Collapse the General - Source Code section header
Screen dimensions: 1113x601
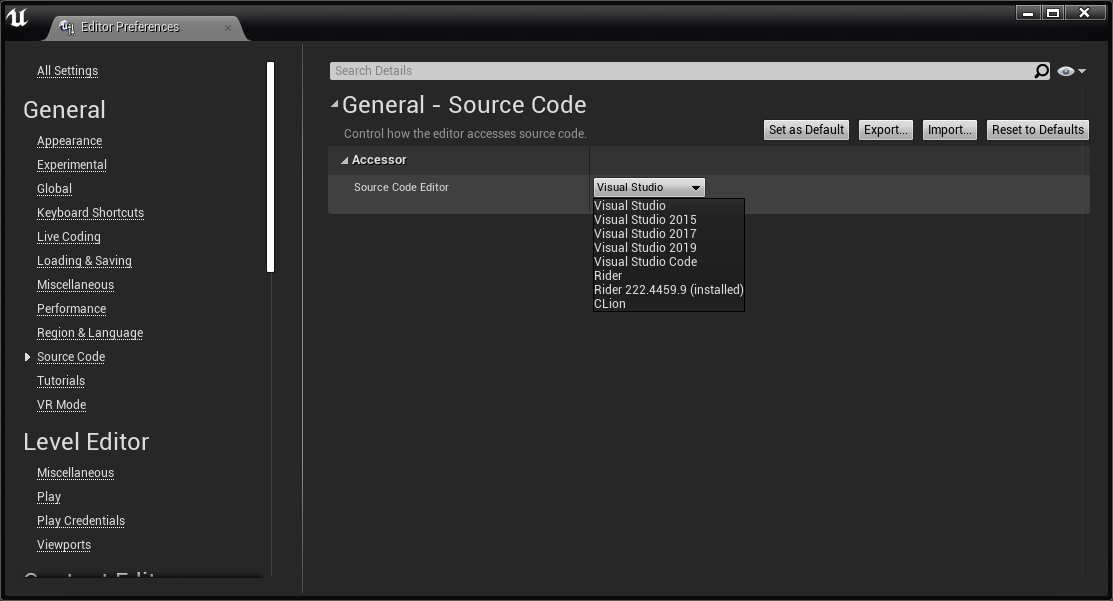(x=334, y=104)
